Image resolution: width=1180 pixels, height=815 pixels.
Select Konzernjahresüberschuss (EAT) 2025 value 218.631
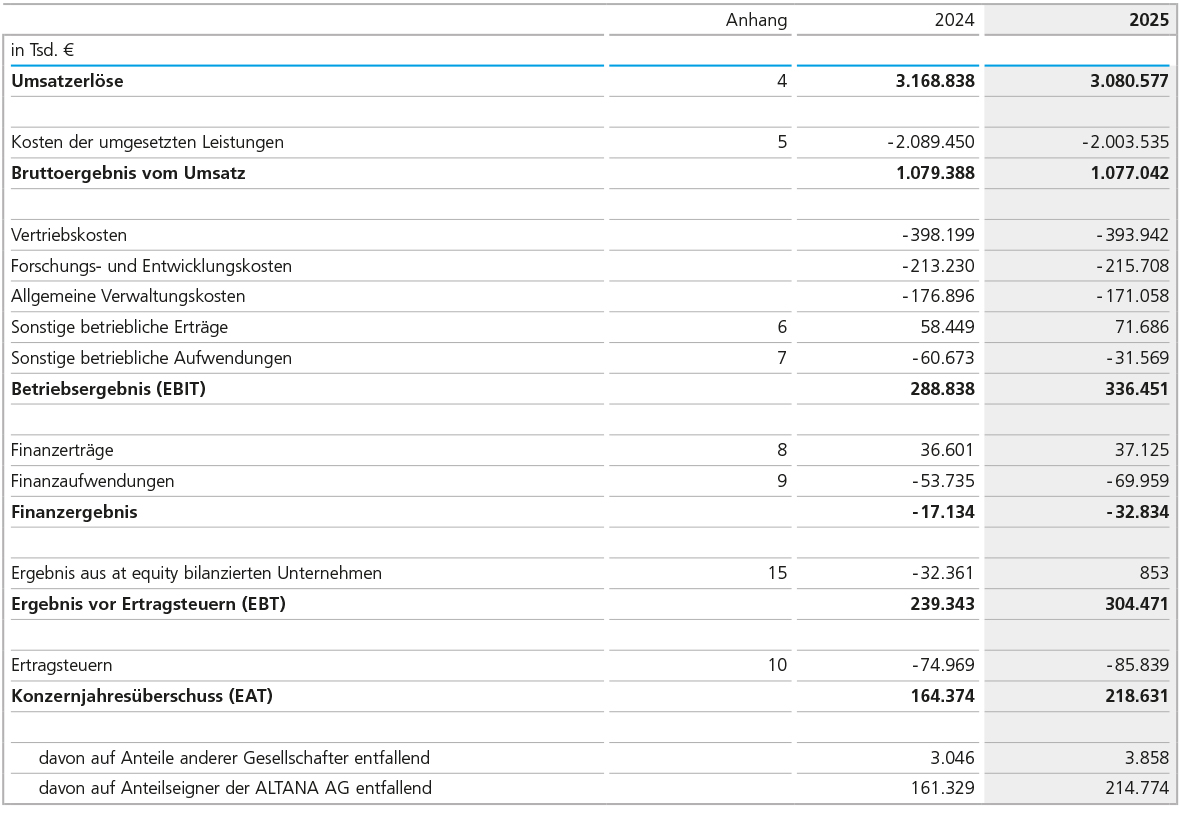[x=1130, y=696]
